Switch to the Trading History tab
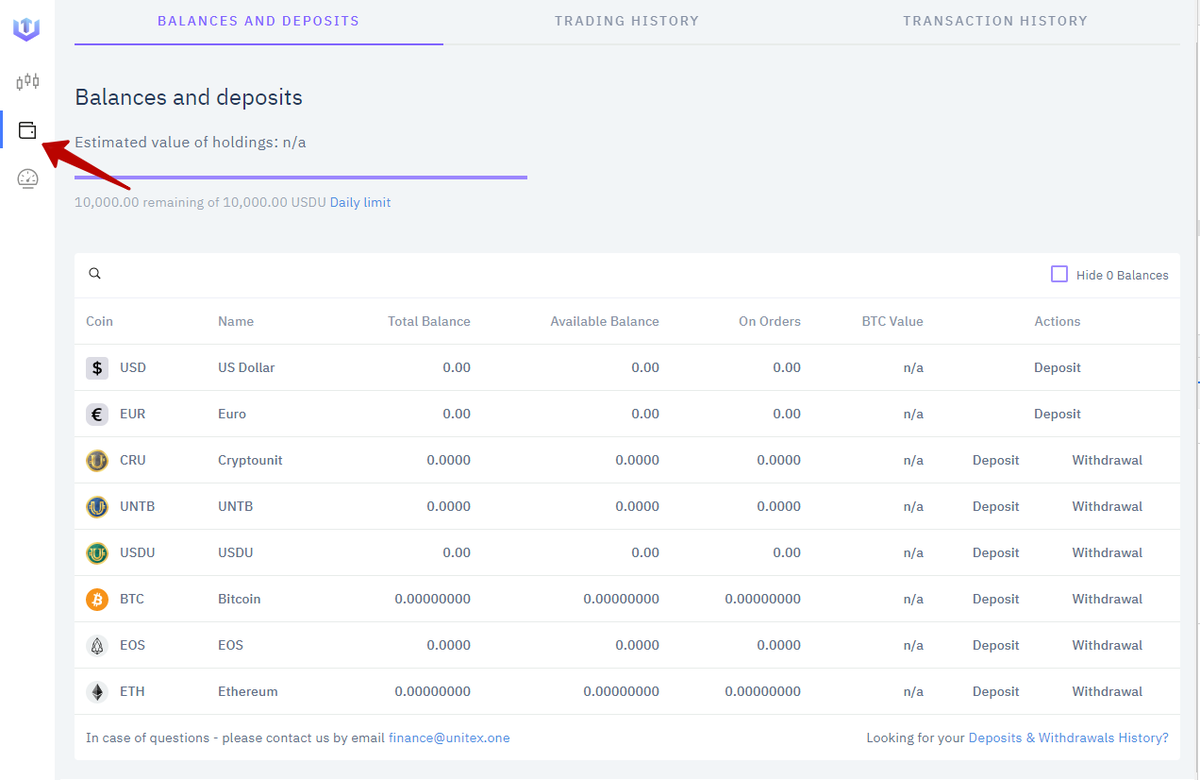The height and width of the screenshot is (780, 1200). click(627, 20)
